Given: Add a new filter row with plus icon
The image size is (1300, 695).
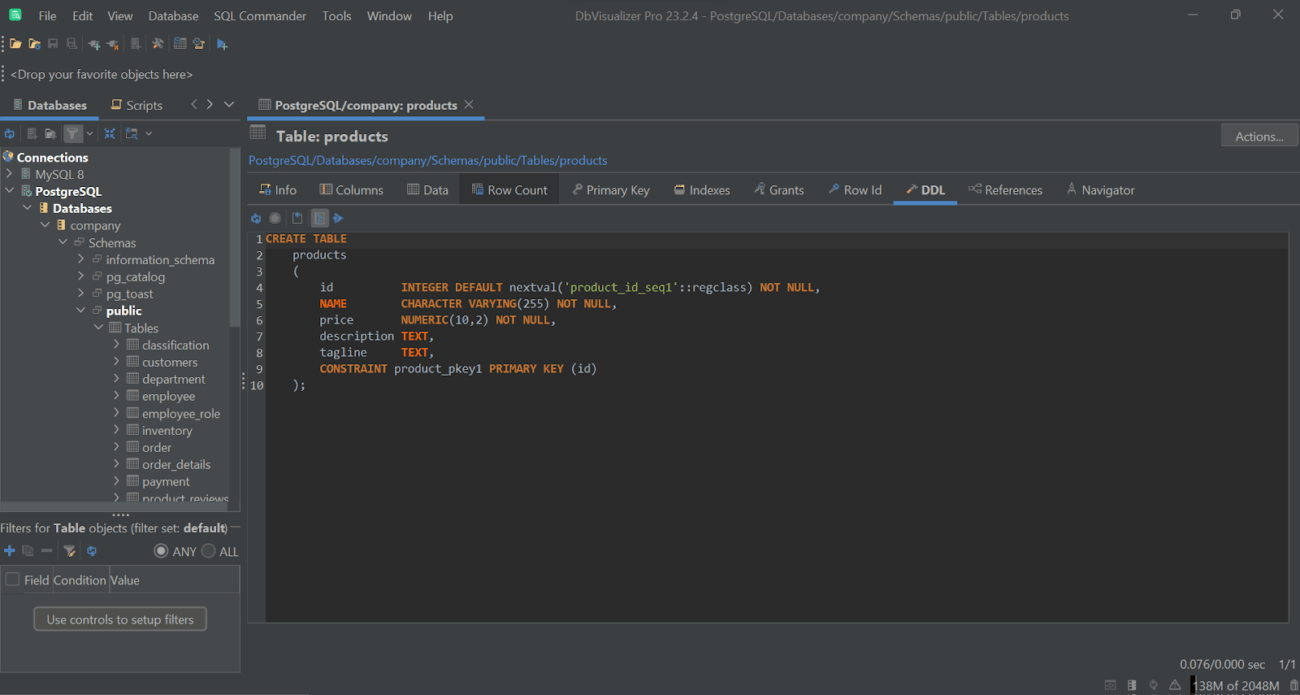Looking at the screenshot, I should (x=9, y=551).
